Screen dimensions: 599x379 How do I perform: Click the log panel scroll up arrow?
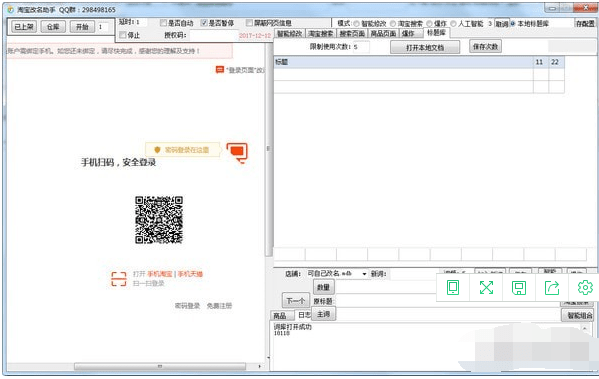585,328
